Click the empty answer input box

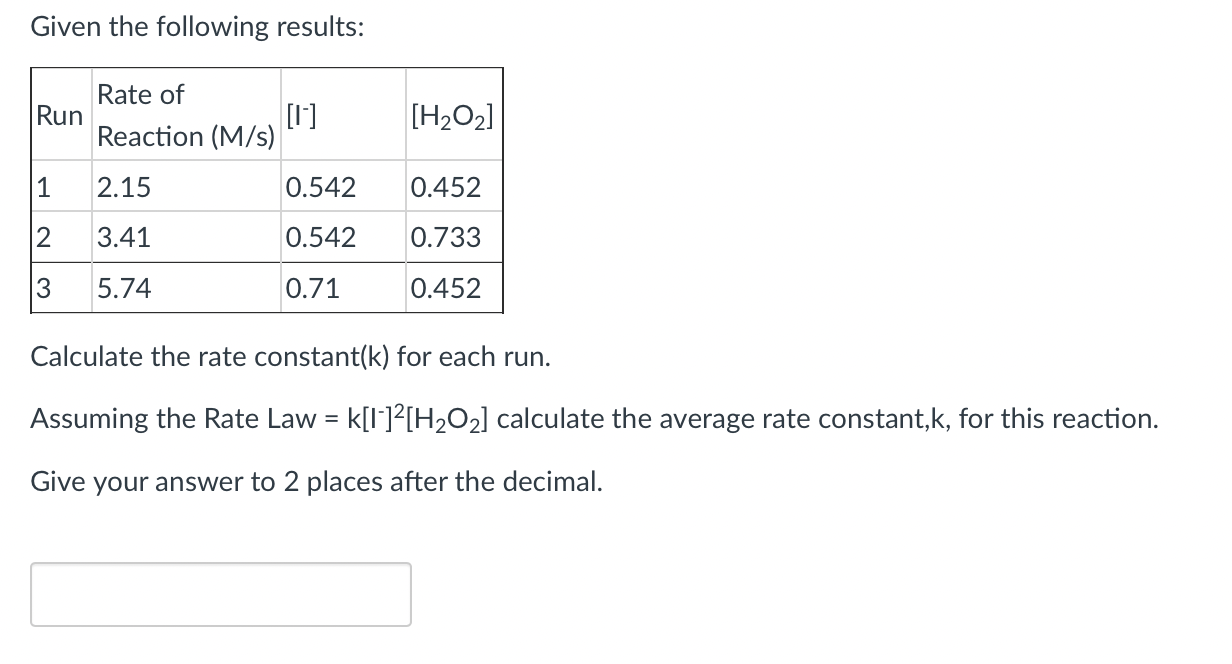click(x=220, y=594)
